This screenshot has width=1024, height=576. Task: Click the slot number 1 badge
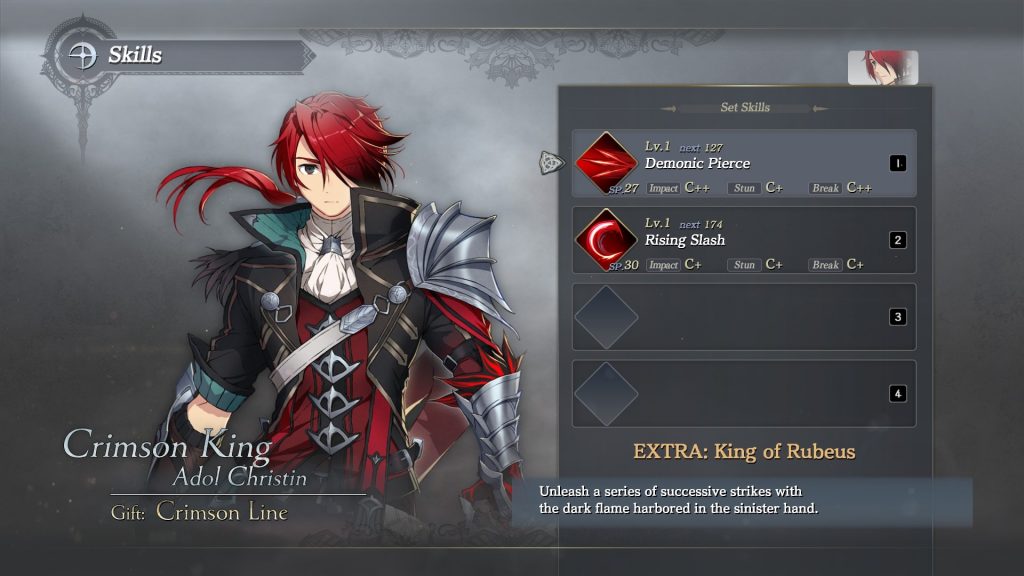pos(898,163)
